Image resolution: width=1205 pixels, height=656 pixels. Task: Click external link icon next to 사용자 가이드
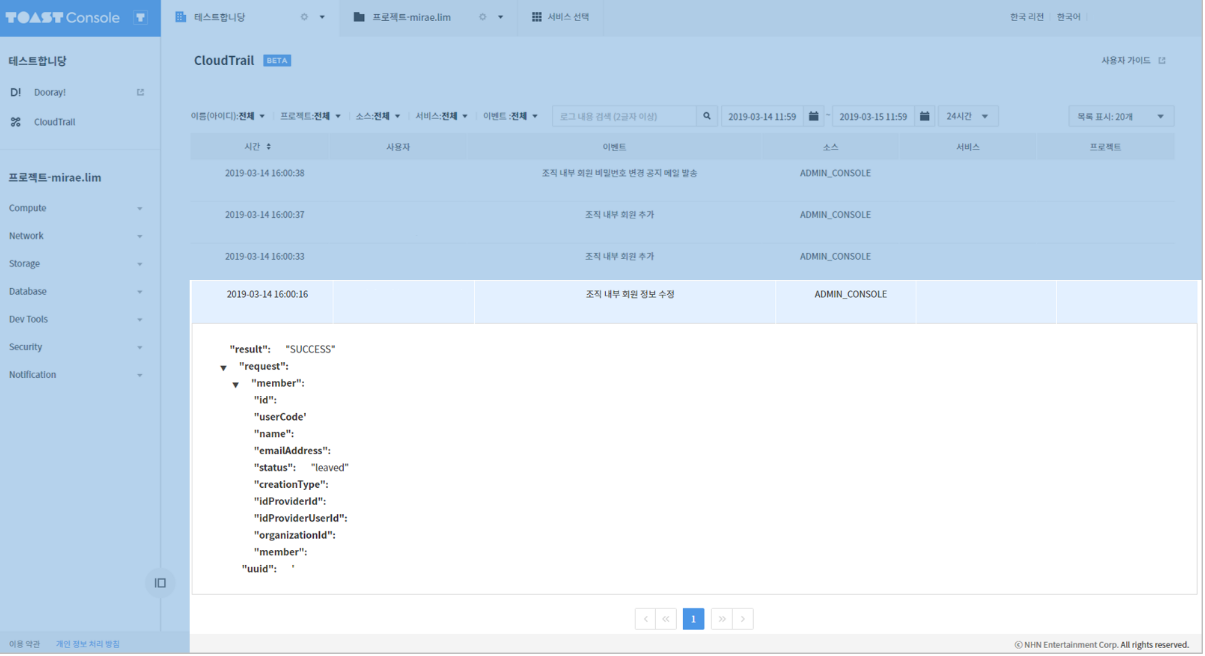(x=1162, y=61)
